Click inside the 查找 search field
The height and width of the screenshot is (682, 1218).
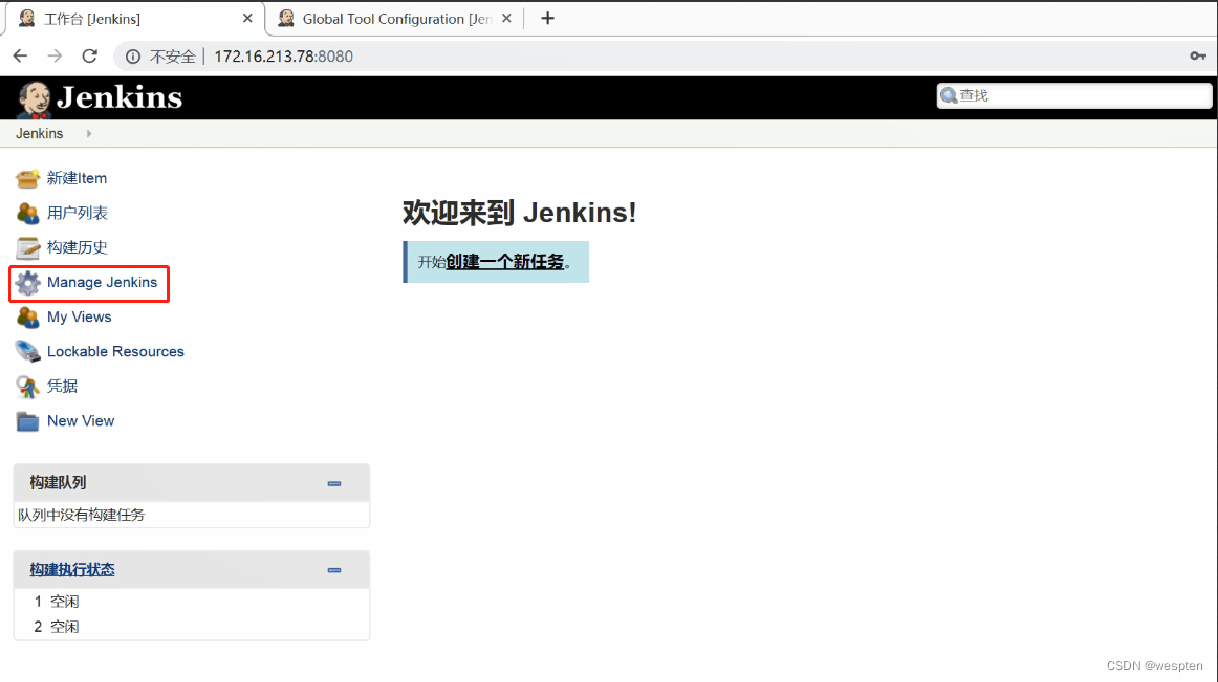coord(1070,95)
